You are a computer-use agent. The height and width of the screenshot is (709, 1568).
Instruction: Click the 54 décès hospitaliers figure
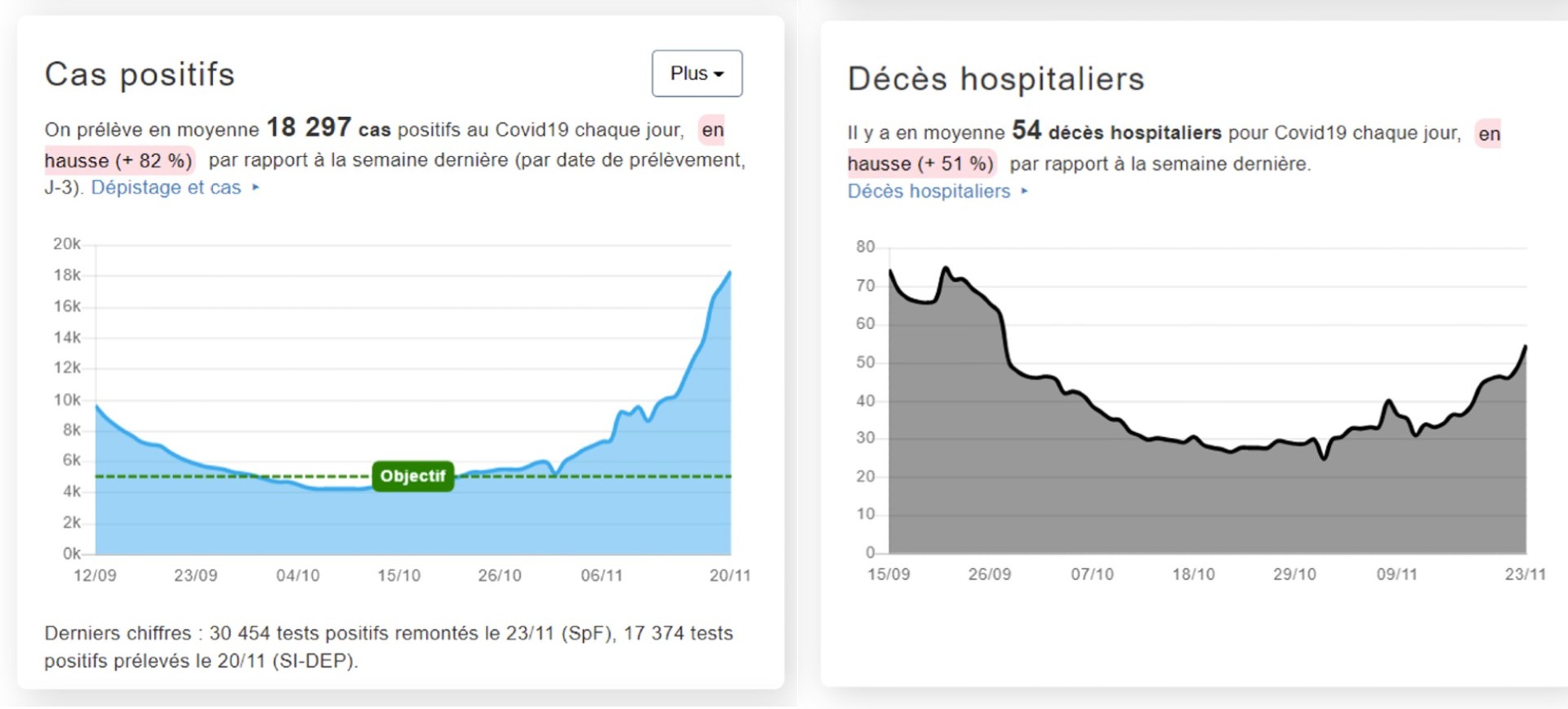pos(1116,131)
